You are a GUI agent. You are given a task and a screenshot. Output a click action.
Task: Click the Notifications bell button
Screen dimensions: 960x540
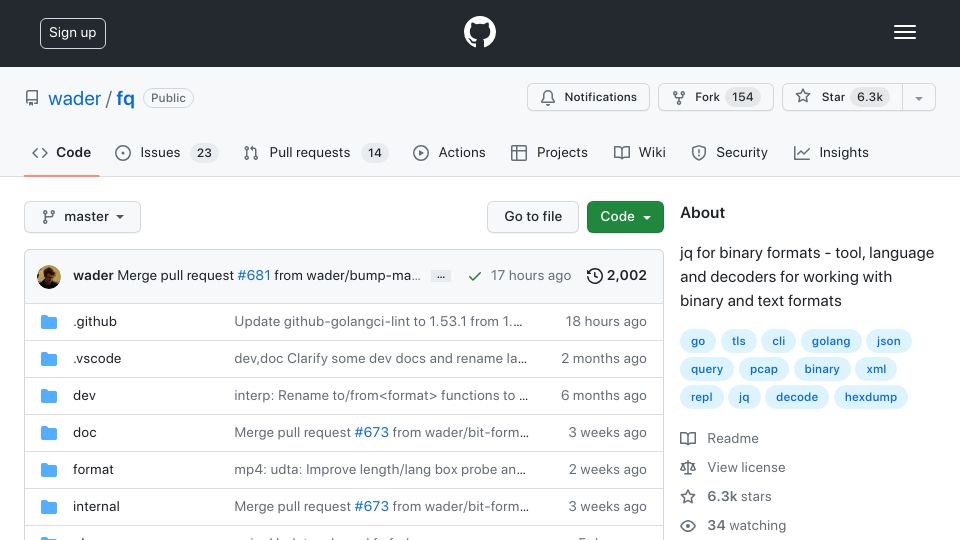click(x=588, y=97)
